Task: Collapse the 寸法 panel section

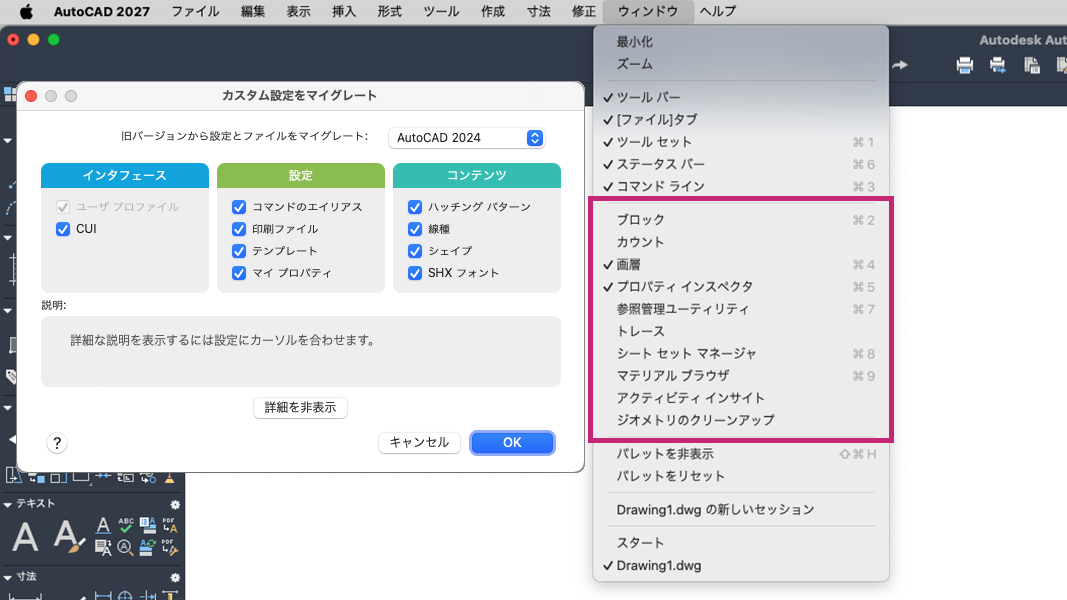Action: (x=8, y=578)
